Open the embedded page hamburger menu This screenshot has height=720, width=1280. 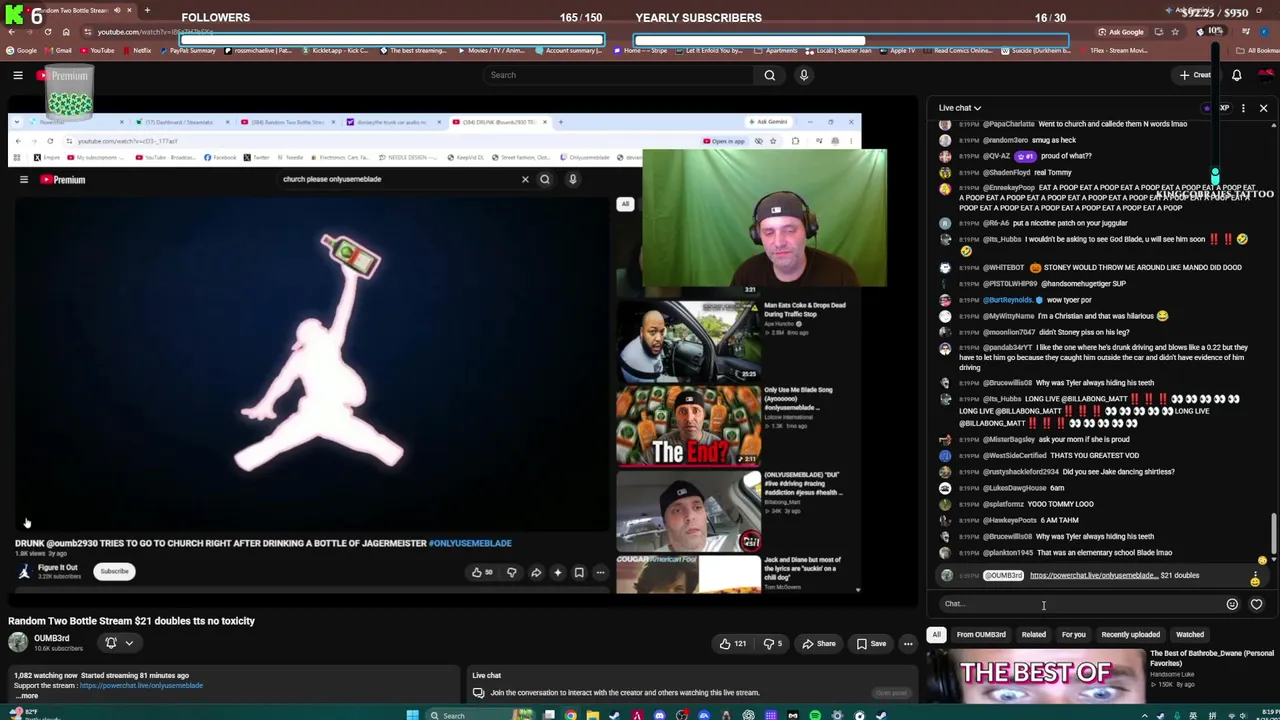(24, 180)
